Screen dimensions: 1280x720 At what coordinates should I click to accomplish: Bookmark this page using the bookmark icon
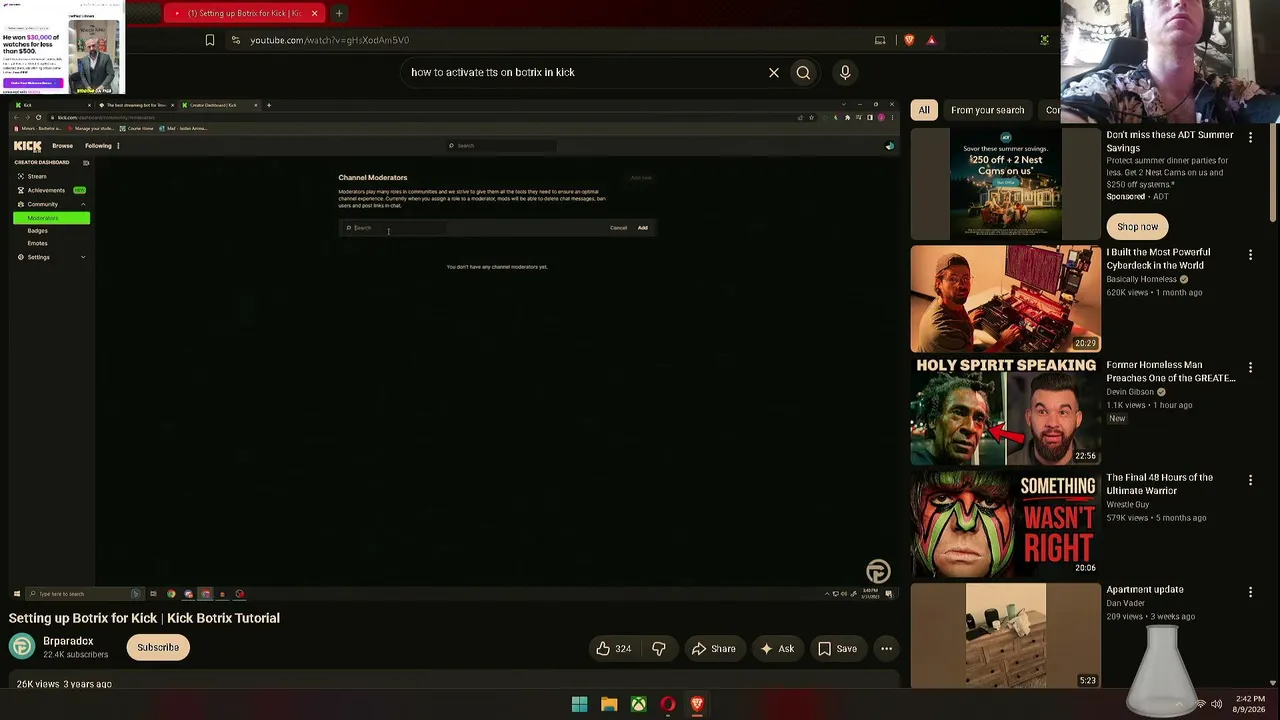[210, 40]
